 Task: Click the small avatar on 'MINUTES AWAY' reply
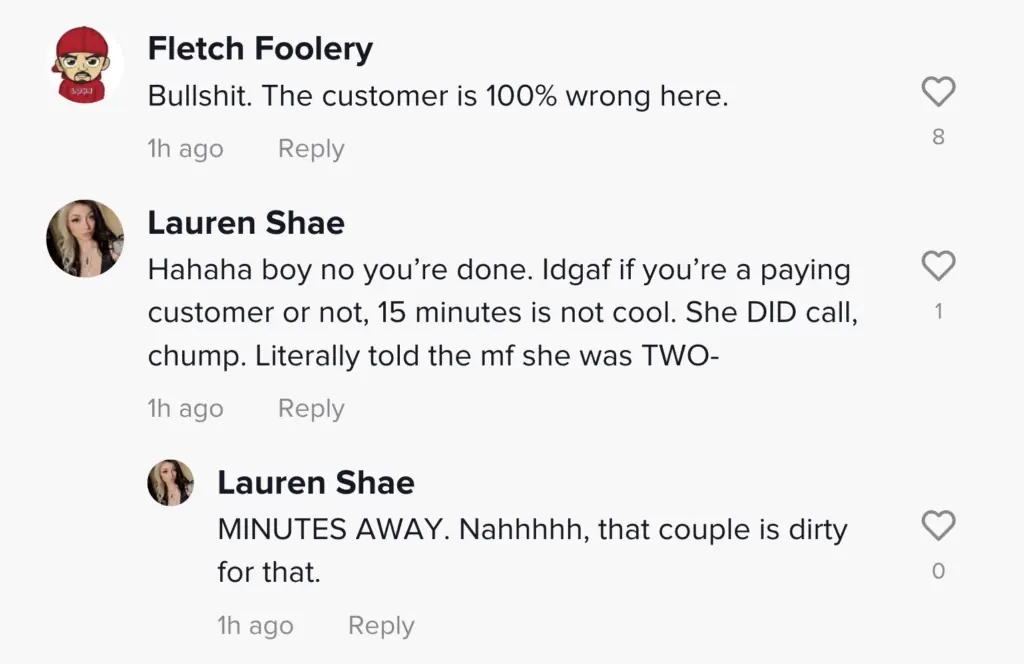pos(171,484)
